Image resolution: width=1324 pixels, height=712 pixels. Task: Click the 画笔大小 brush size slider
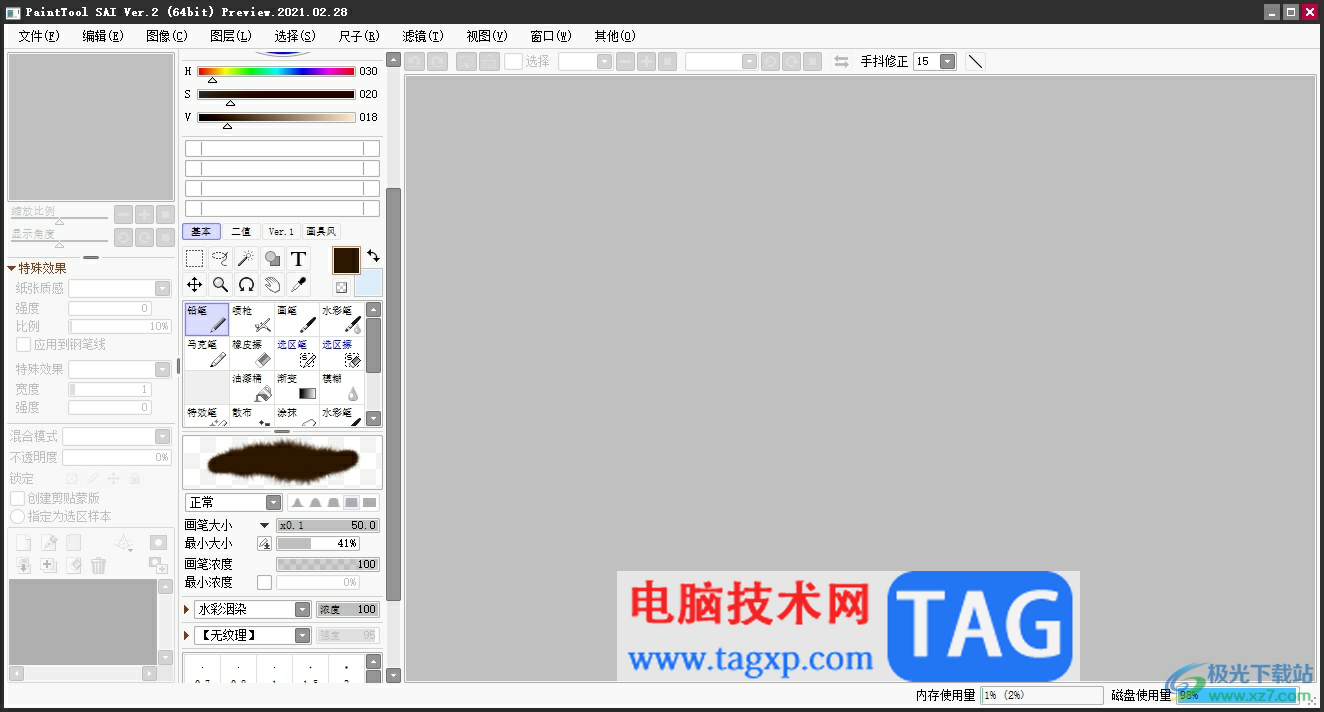click(x=328, y=525)
